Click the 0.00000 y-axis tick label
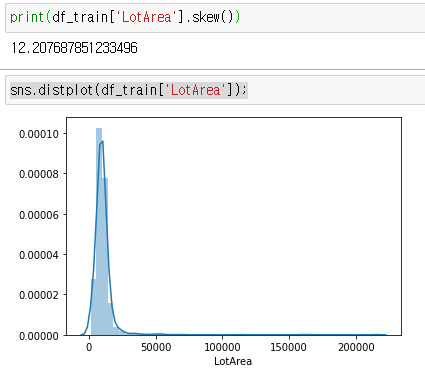425x381 pixels. pos(39,336)
